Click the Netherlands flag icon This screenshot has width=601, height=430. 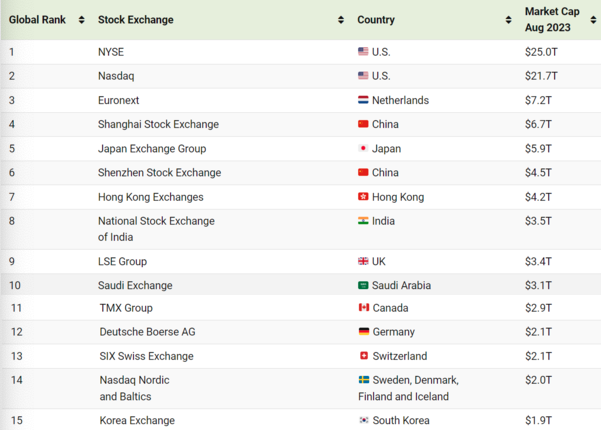363,100
